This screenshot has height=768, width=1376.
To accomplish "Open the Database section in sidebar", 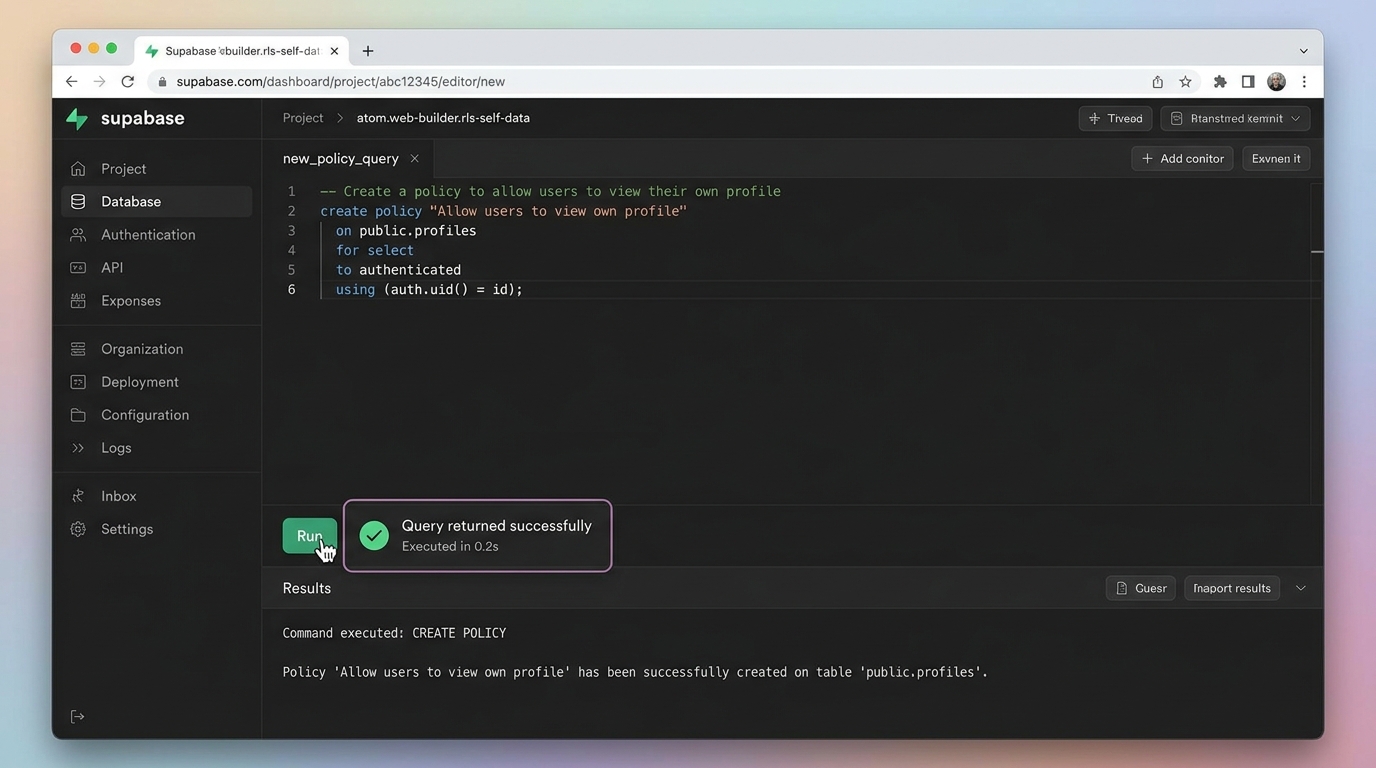I will 130,202.
